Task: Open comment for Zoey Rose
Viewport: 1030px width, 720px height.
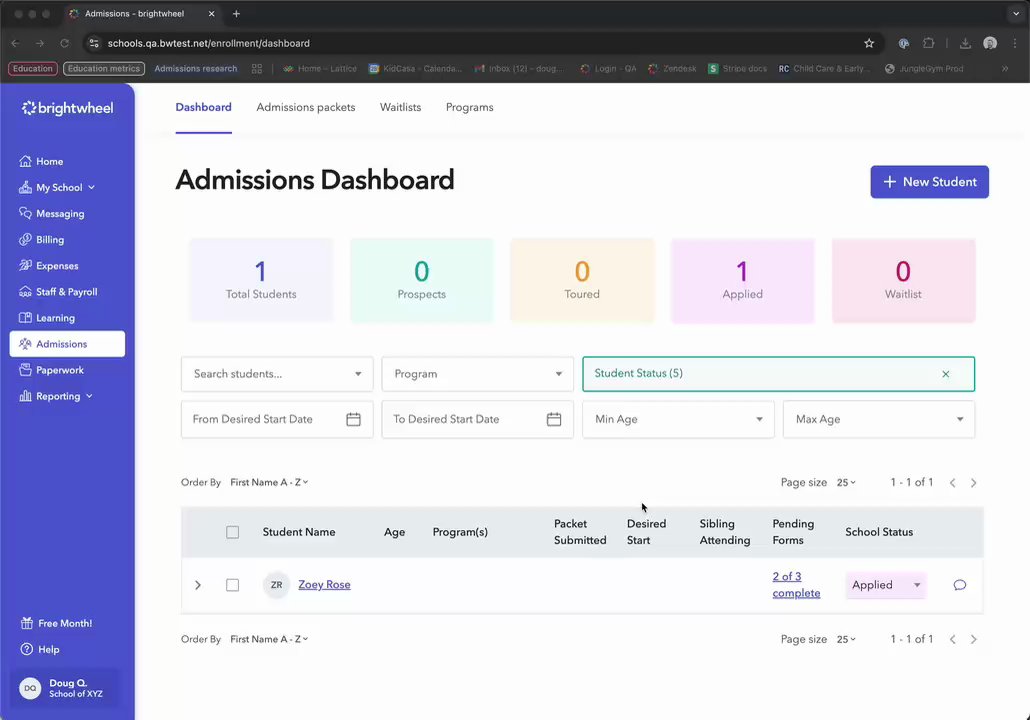Action: tap(960, 585)
